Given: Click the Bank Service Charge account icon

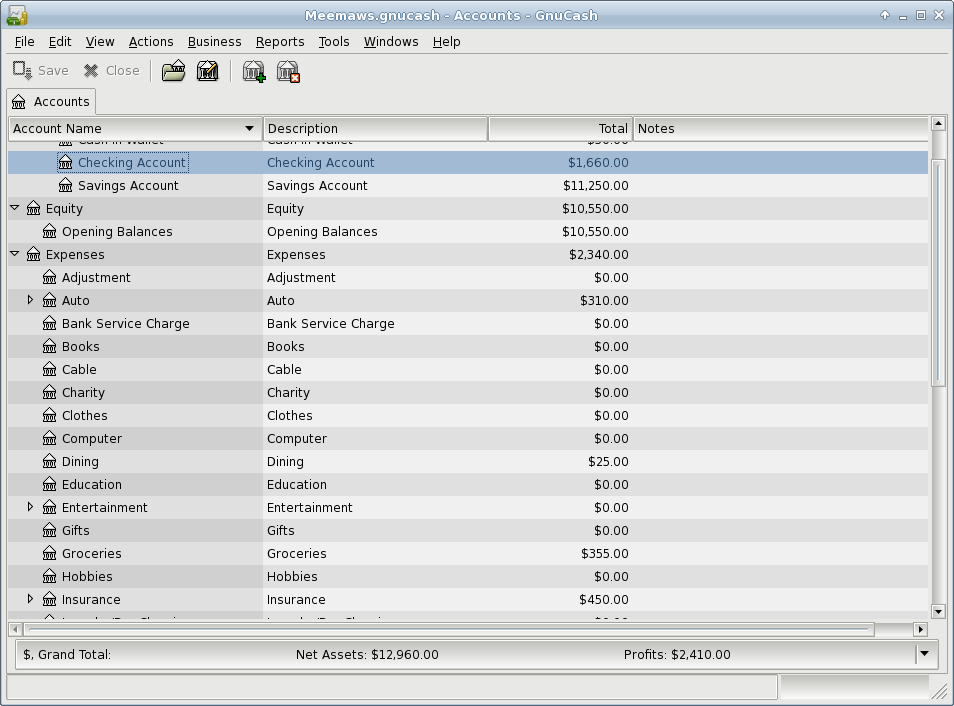Looking at the screenshot, I should (49, 324).
